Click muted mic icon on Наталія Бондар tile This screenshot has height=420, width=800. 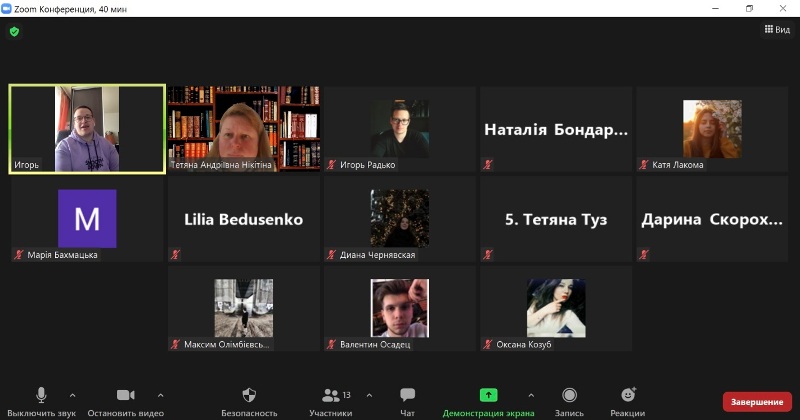[488, 165]
